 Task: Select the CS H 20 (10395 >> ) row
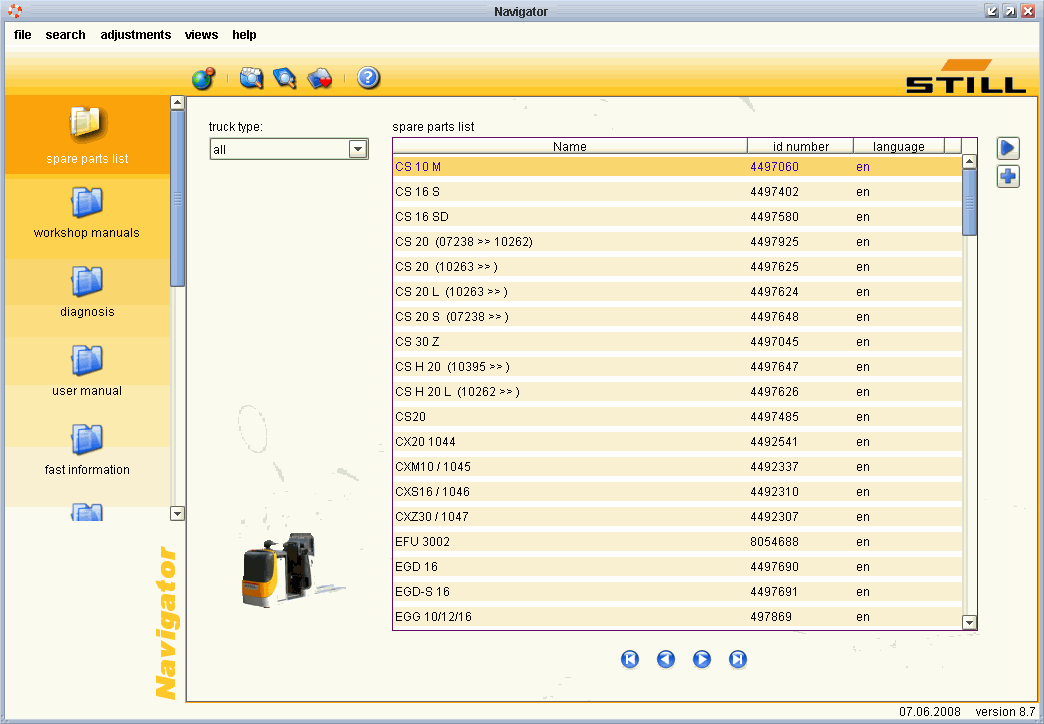[677, 367]
